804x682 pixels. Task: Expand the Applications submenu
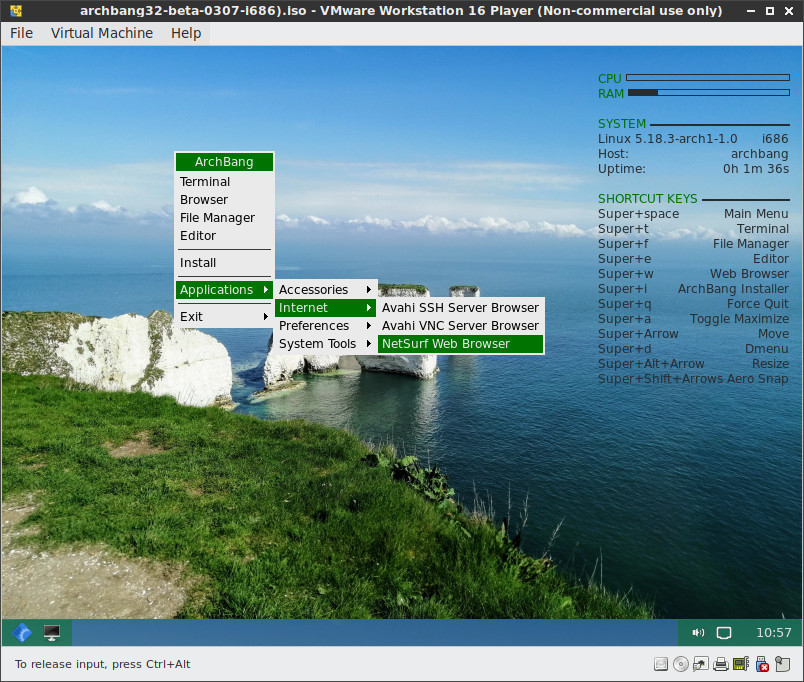click(224, 290)
